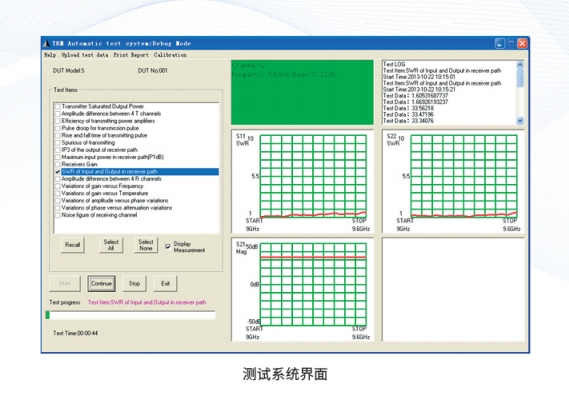
Task: Open the Upload test data menu
Action: click(x=85, y=55)
